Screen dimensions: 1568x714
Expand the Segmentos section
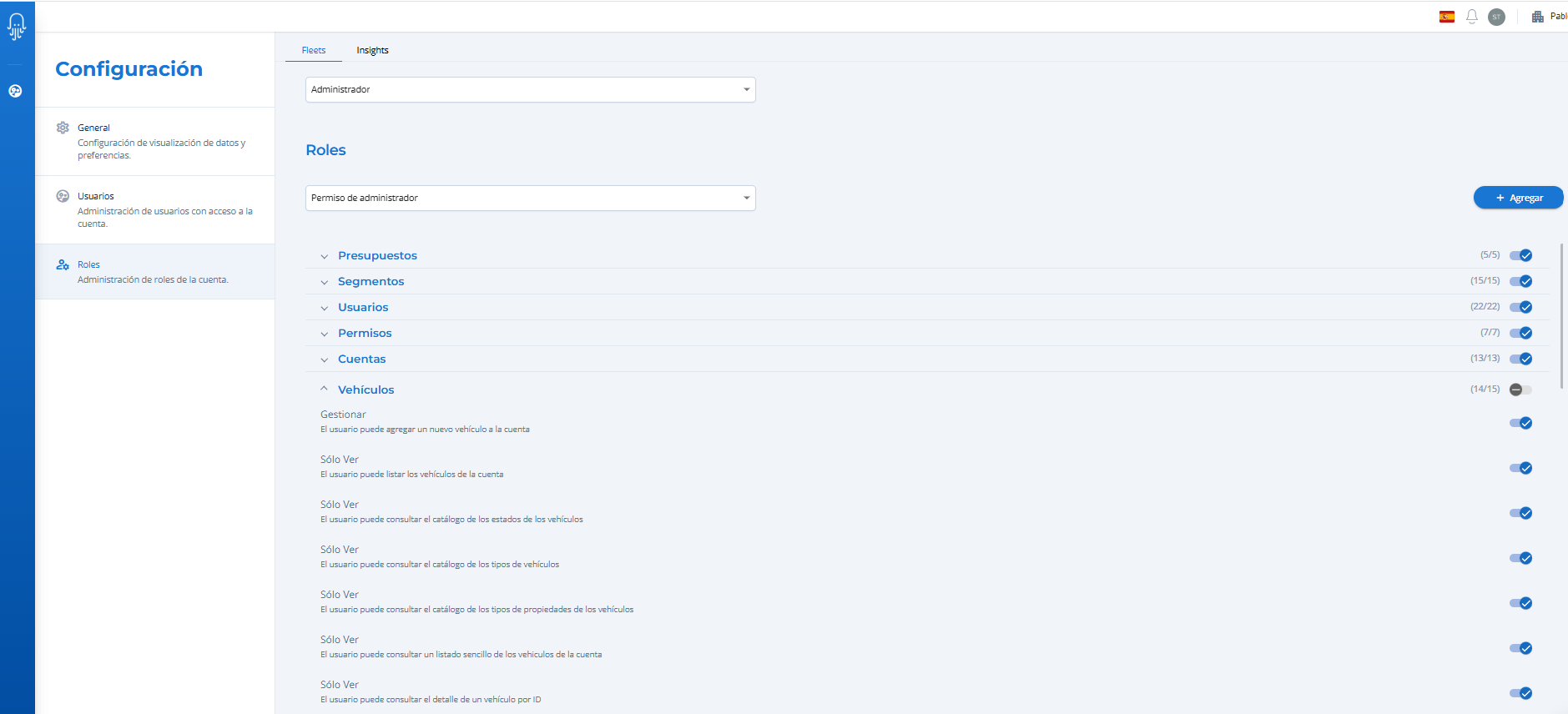click(371, 282)
